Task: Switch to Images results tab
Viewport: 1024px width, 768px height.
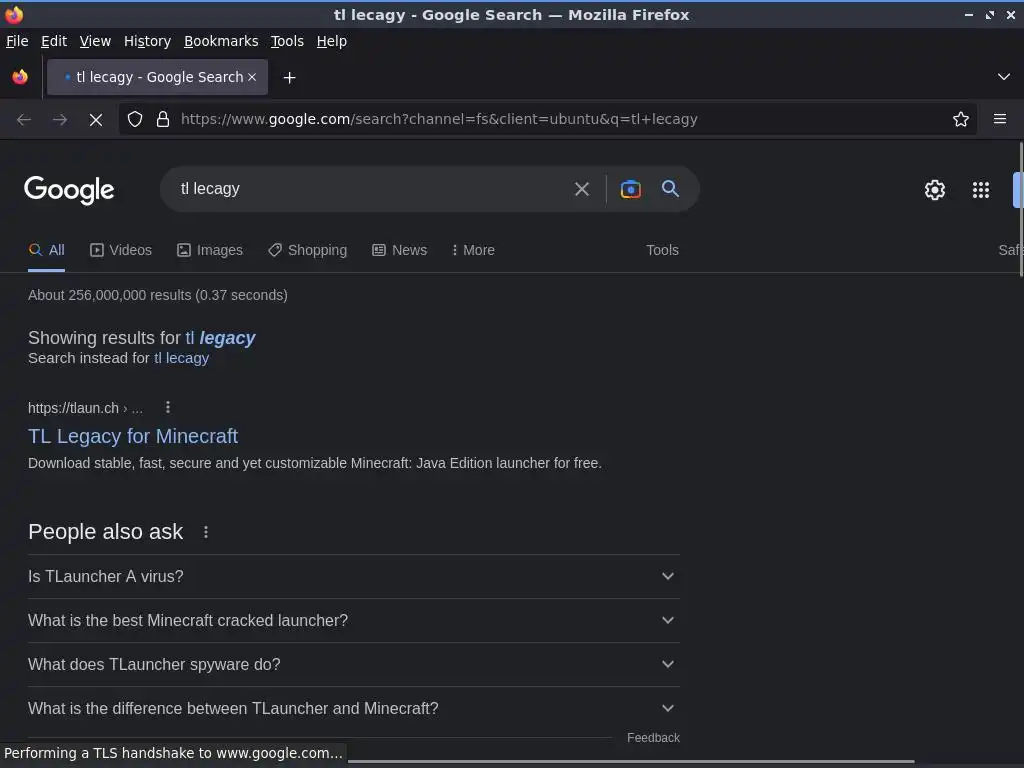Action: coord(210,250)
